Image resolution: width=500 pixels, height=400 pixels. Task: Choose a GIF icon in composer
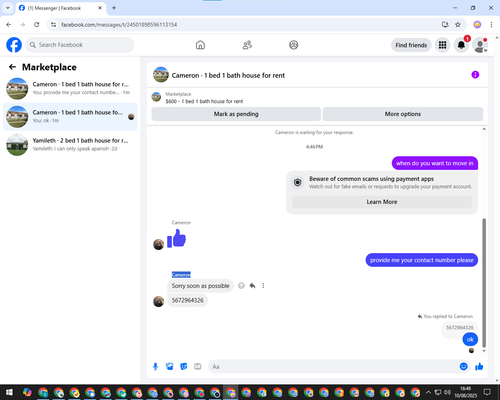click(x=198, y=367)
